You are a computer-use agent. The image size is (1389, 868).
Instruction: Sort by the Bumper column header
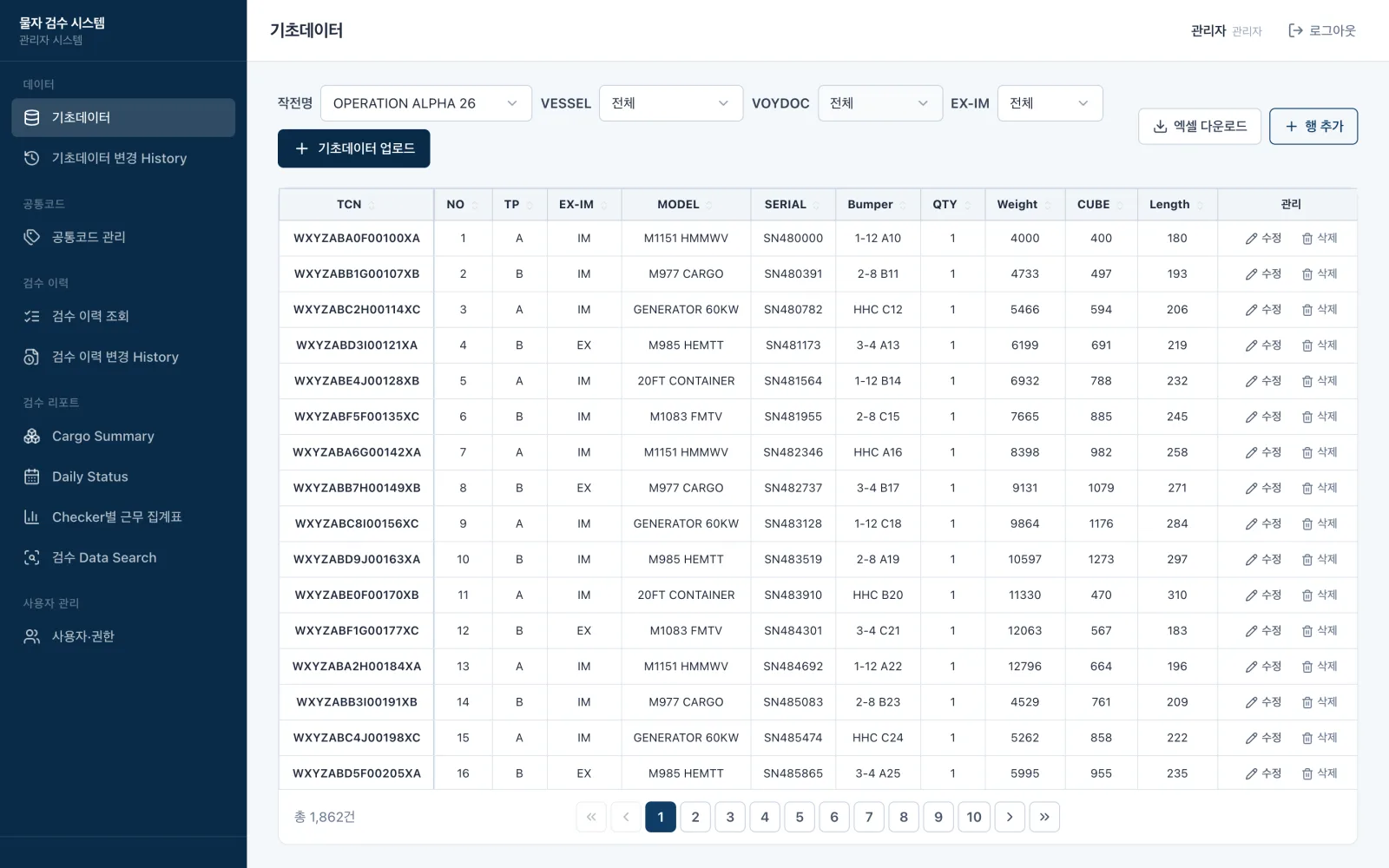coord(877,205)
